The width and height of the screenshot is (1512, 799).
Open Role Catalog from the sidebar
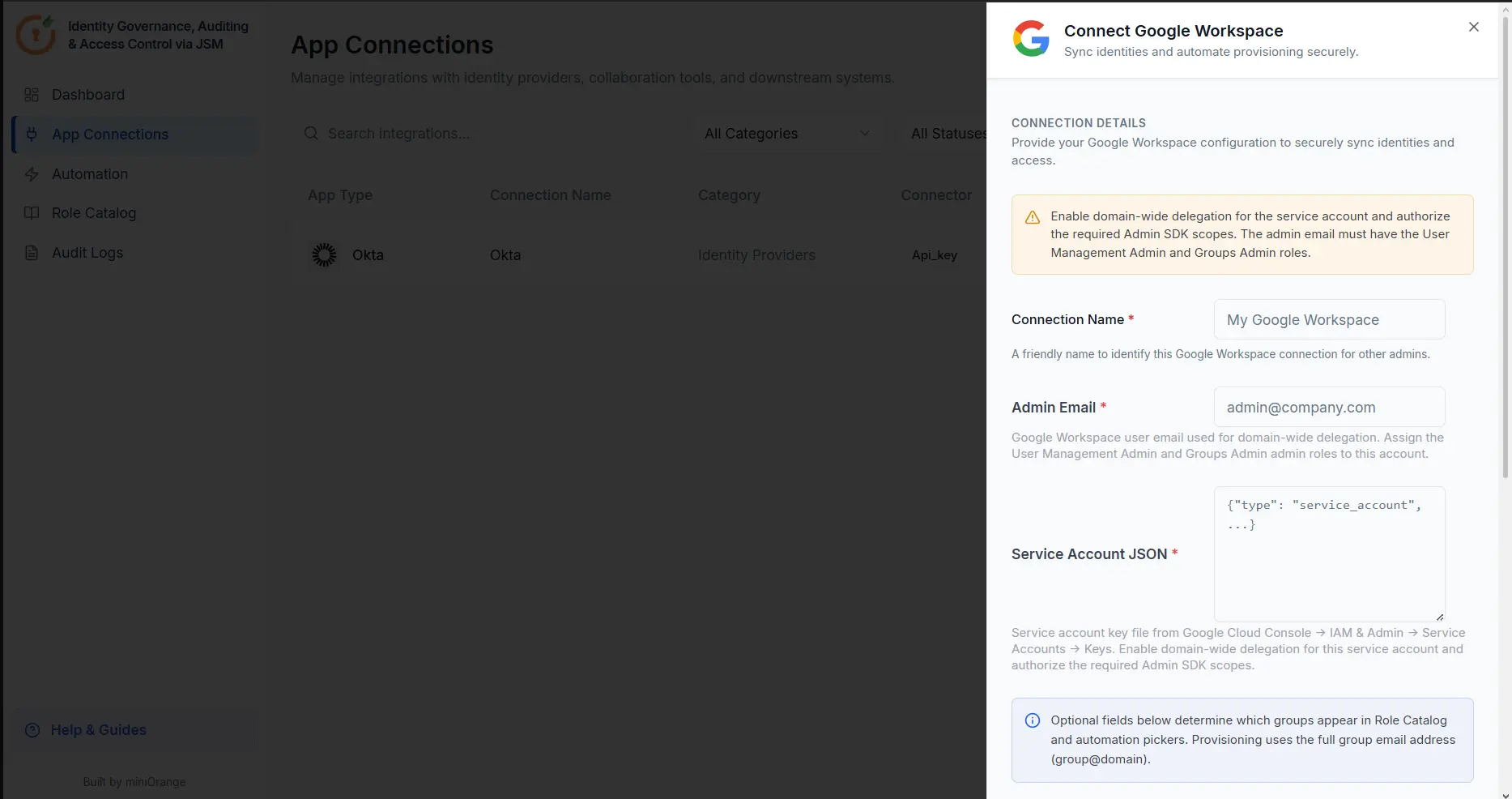point(135,213)
